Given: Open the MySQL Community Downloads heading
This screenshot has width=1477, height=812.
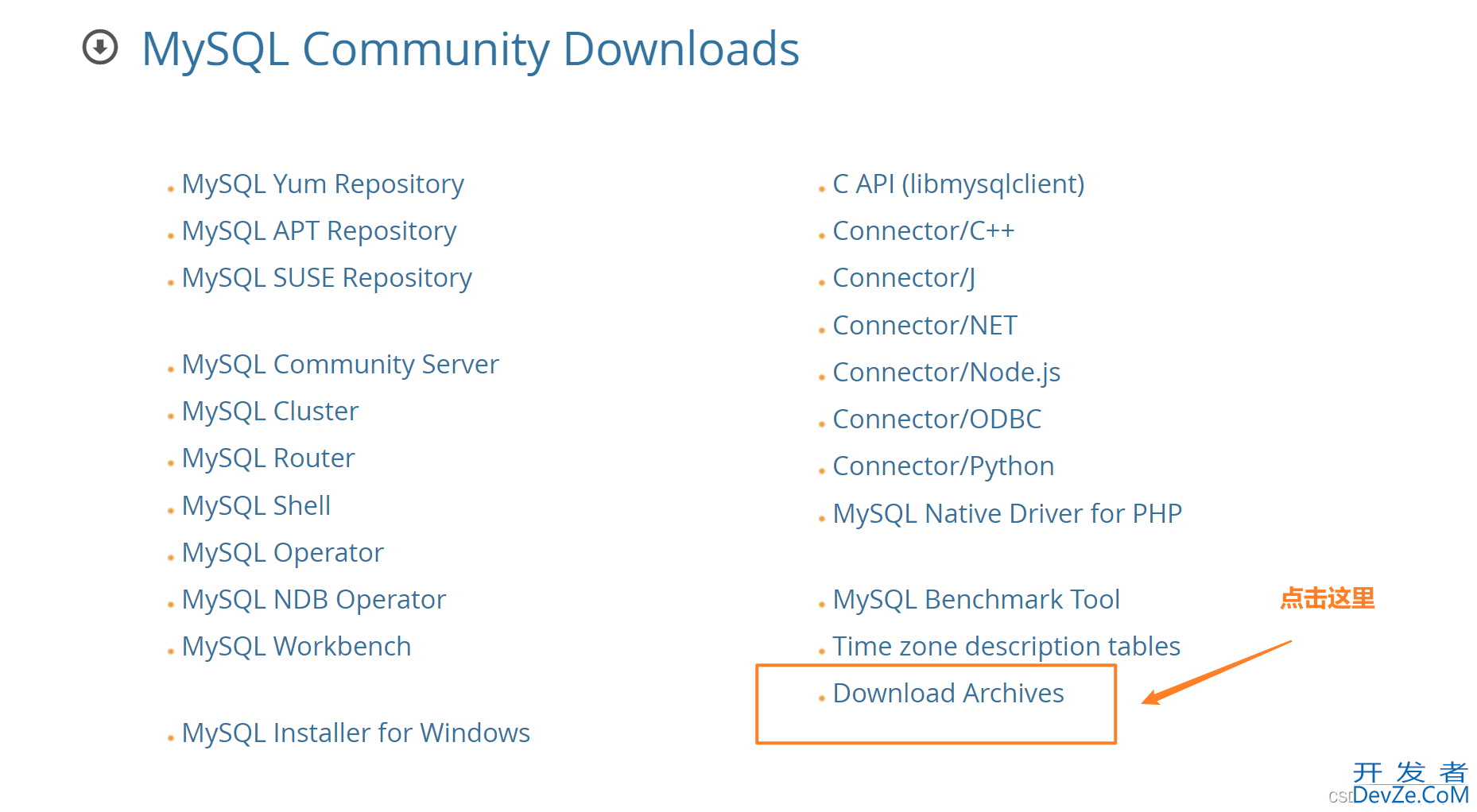Looking at the screenshot, I should pyautogui.click(x=470, y=49).
